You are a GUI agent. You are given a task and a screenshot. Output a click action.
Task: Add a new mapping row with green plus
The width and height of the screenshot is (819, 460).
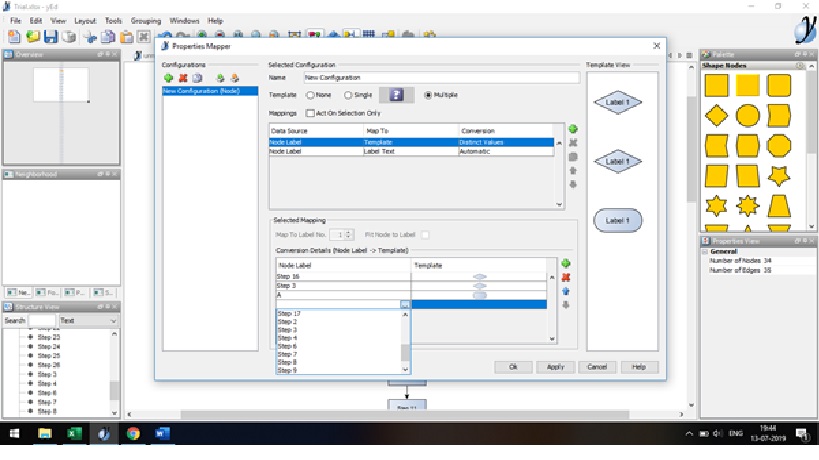(573, 130)
